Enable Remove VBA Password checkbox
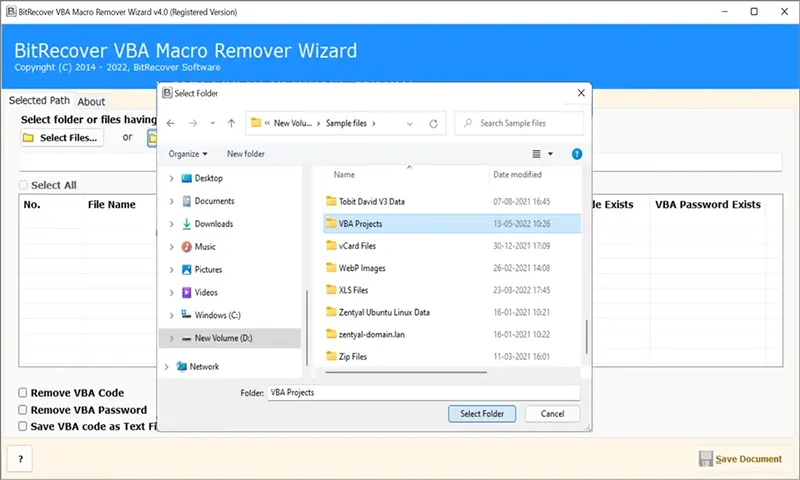The image size is (800, 480). coord(22,410)
